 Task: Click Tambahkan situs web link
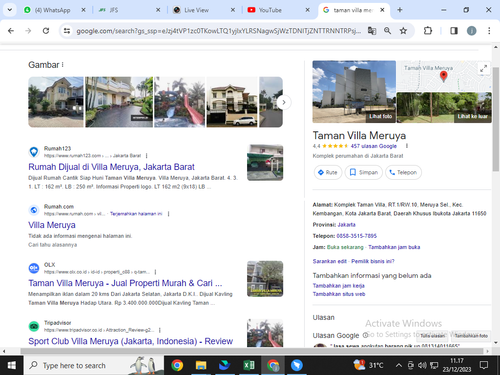[339, 294]
